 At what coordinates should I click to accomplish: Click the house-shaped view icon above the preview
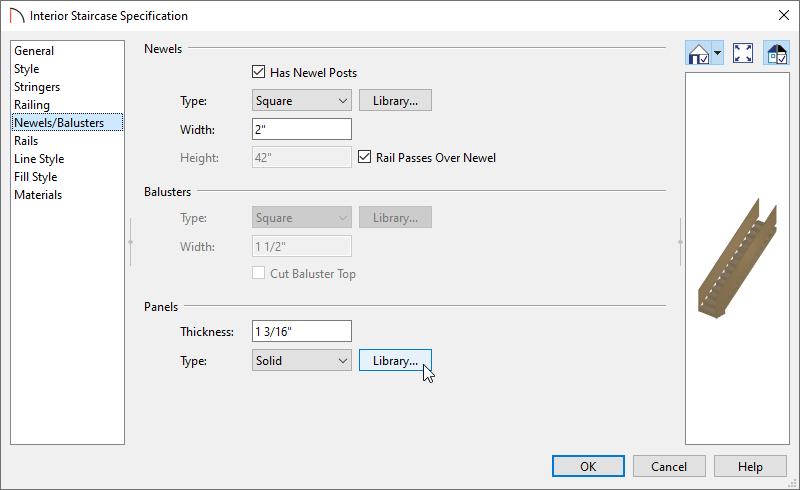698,53
